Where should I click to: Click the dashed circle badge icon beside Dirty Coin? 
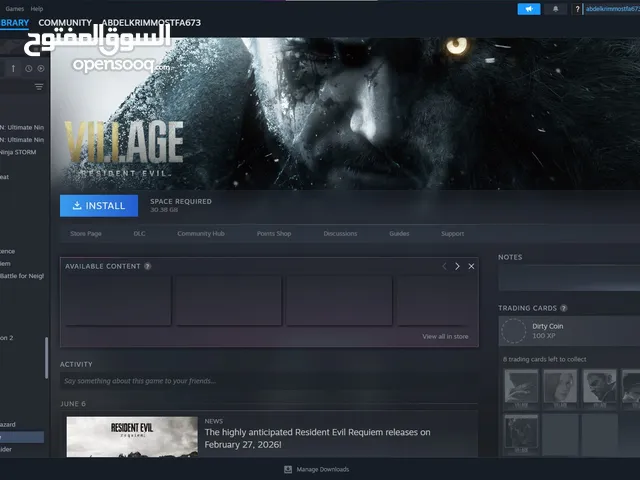click(x=513, y=331)
